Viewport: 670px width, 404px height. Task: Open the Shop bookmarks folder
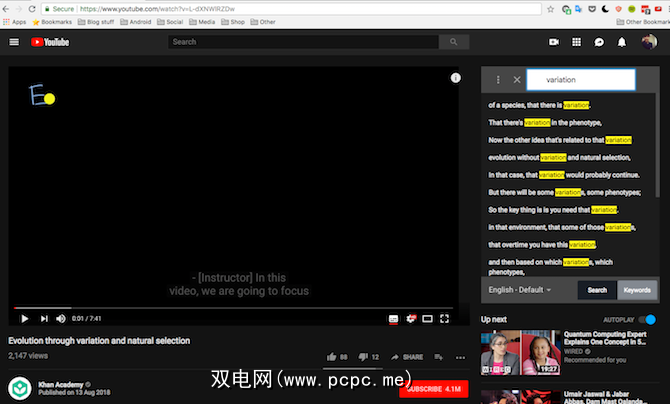pyautogui.click(x=232, y=22)
